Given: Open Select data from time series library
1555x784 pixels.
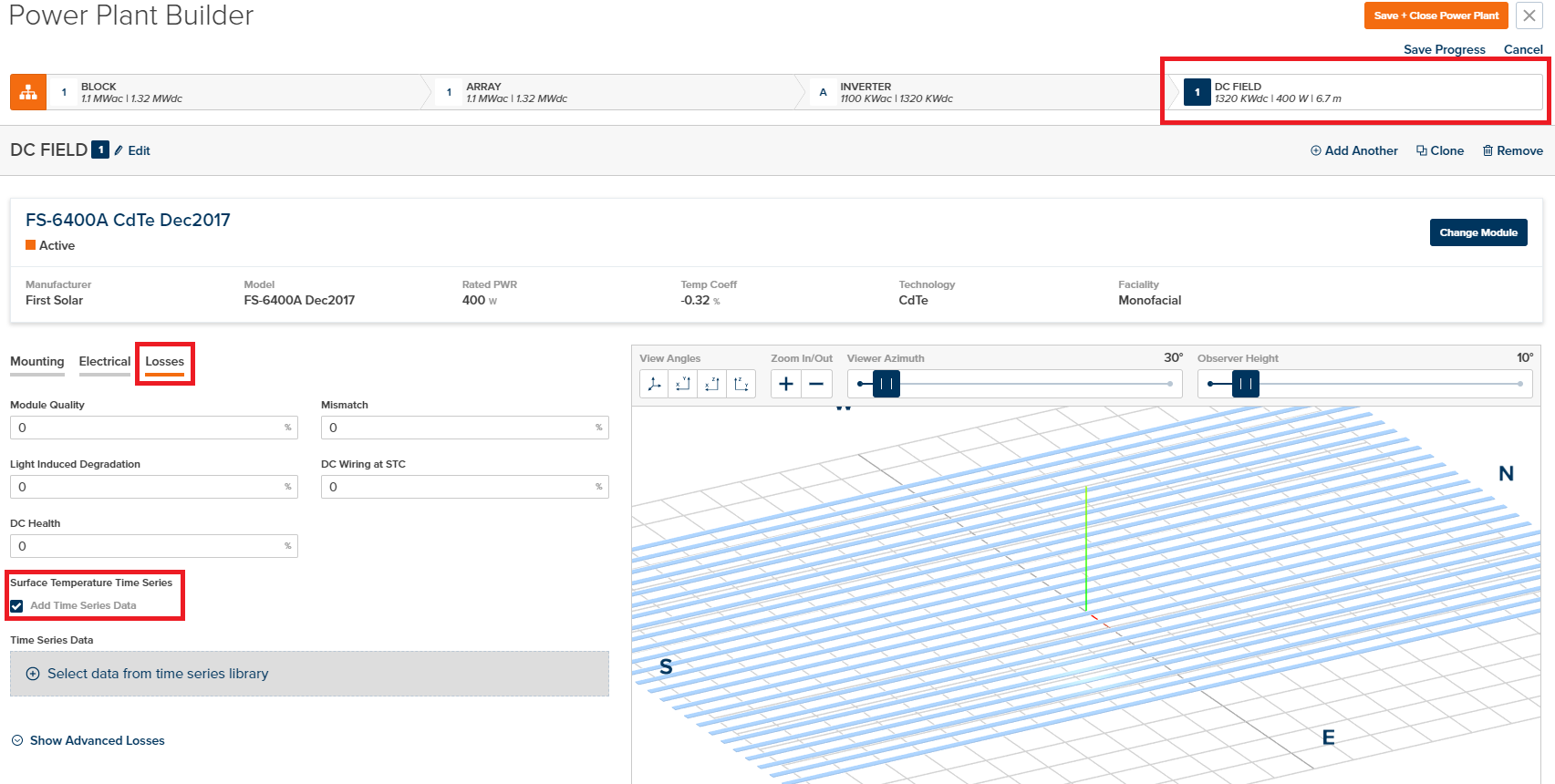Looking at the screenshot, I should click(x=309, y=674).
